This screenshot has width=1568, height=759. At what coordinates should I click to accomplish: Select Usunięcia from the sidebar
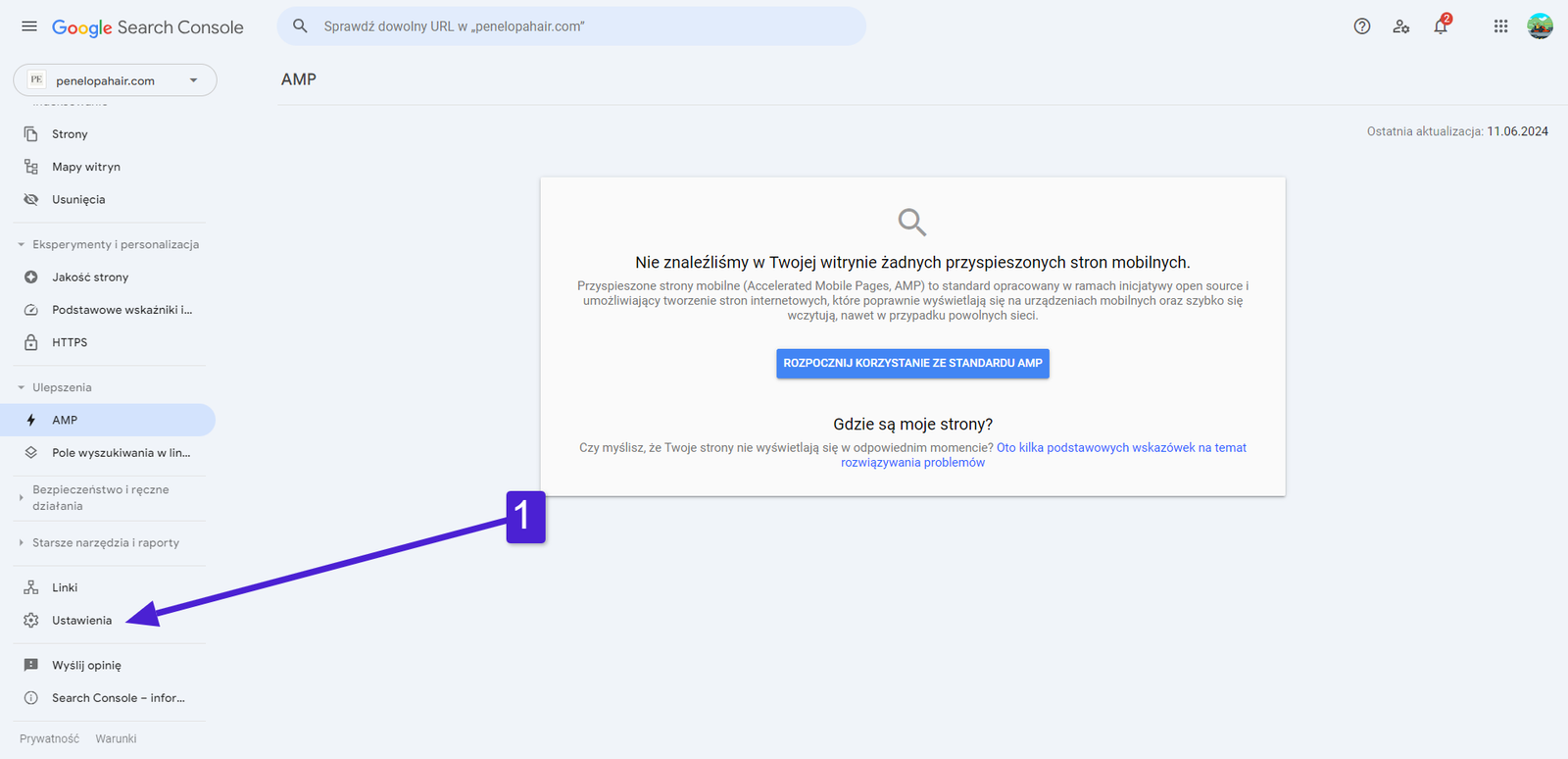(78, 199)
